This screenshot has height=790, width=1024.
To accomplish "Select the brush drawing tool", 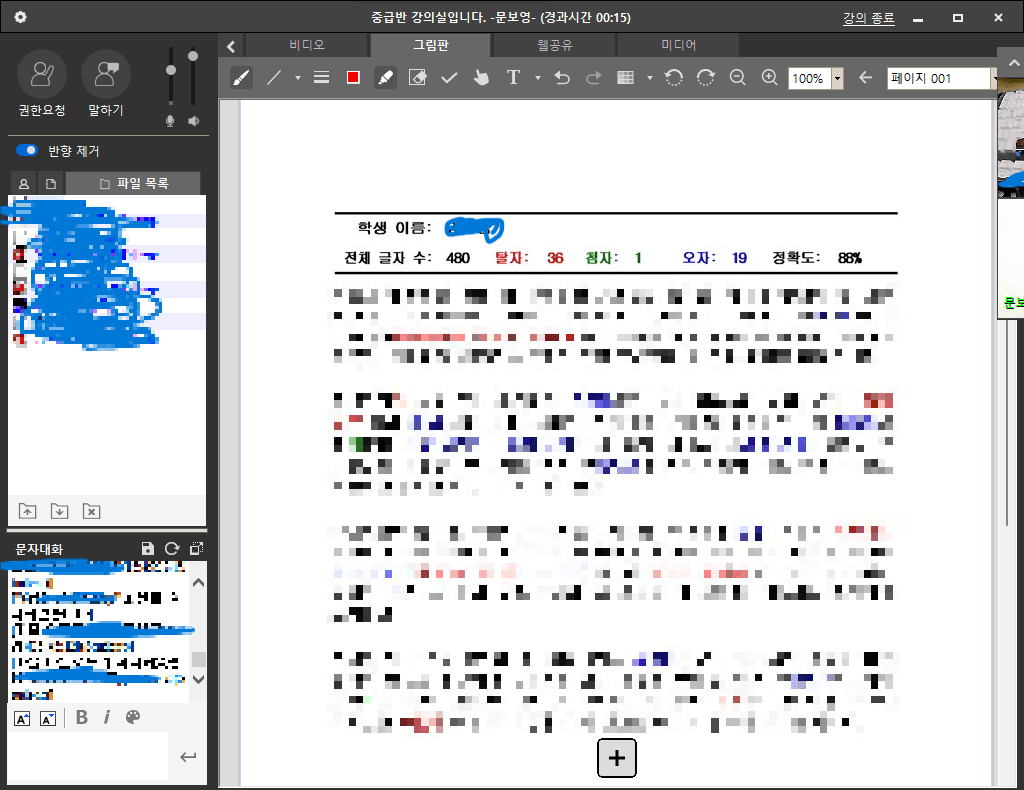I will (x=241, y=78).
